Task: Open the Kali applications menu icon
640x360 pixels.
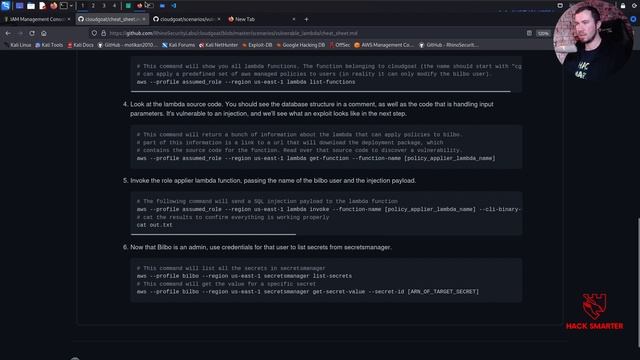Action: tap(5, 5)
